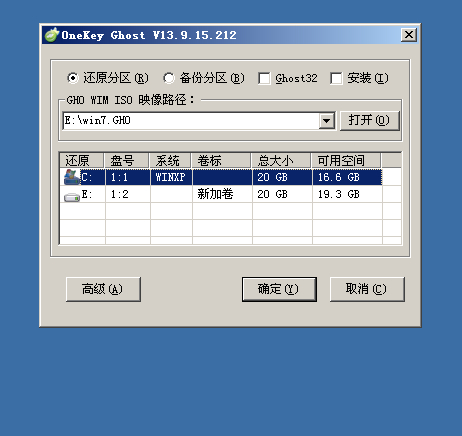Click the 16.6 GB free space cell
The image size is (462, 436).
click(x=347, y=177)
